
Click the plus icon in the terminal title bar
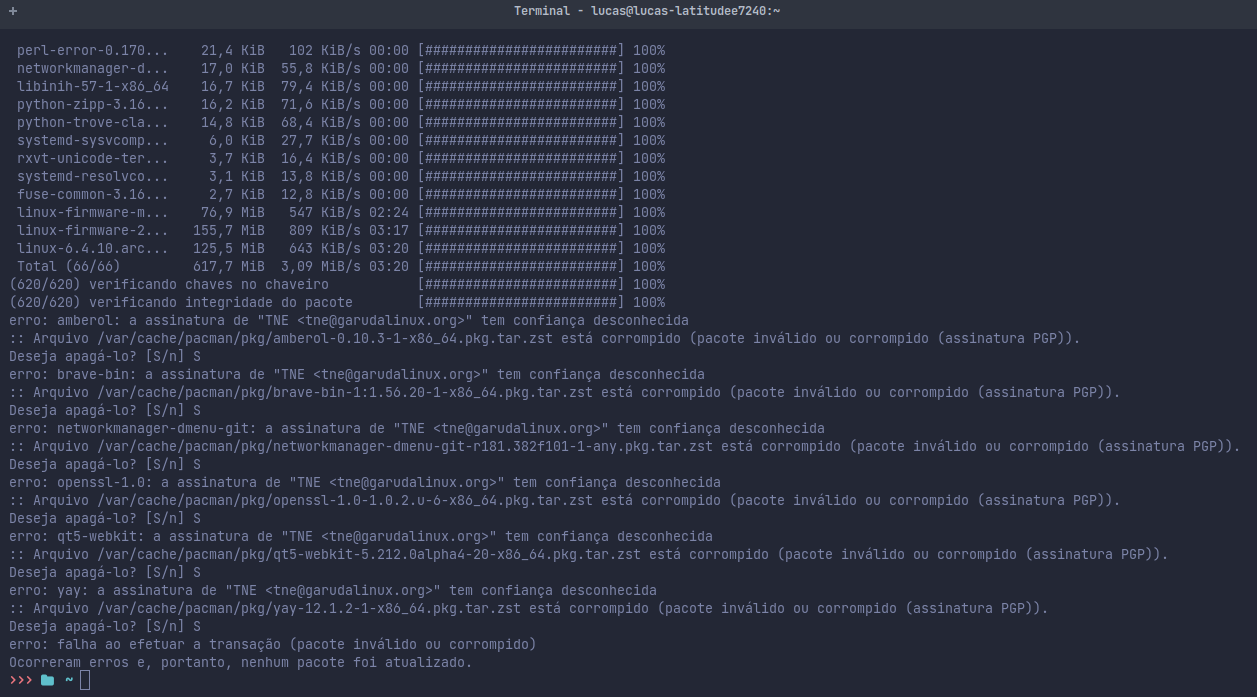[13, 10]
